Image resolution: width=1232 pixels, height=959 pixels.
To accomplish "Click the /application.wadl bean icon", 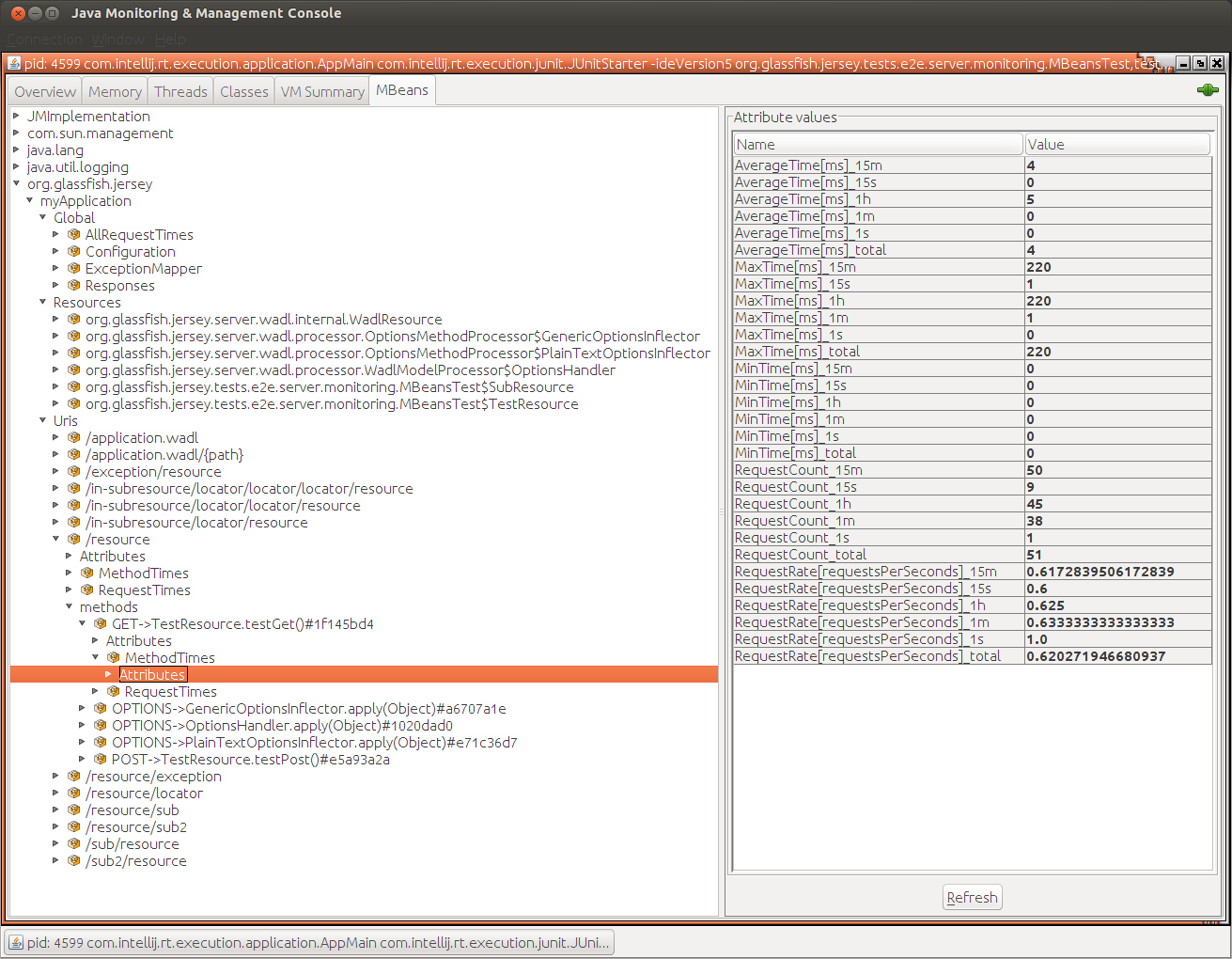I will click(73, 438).
